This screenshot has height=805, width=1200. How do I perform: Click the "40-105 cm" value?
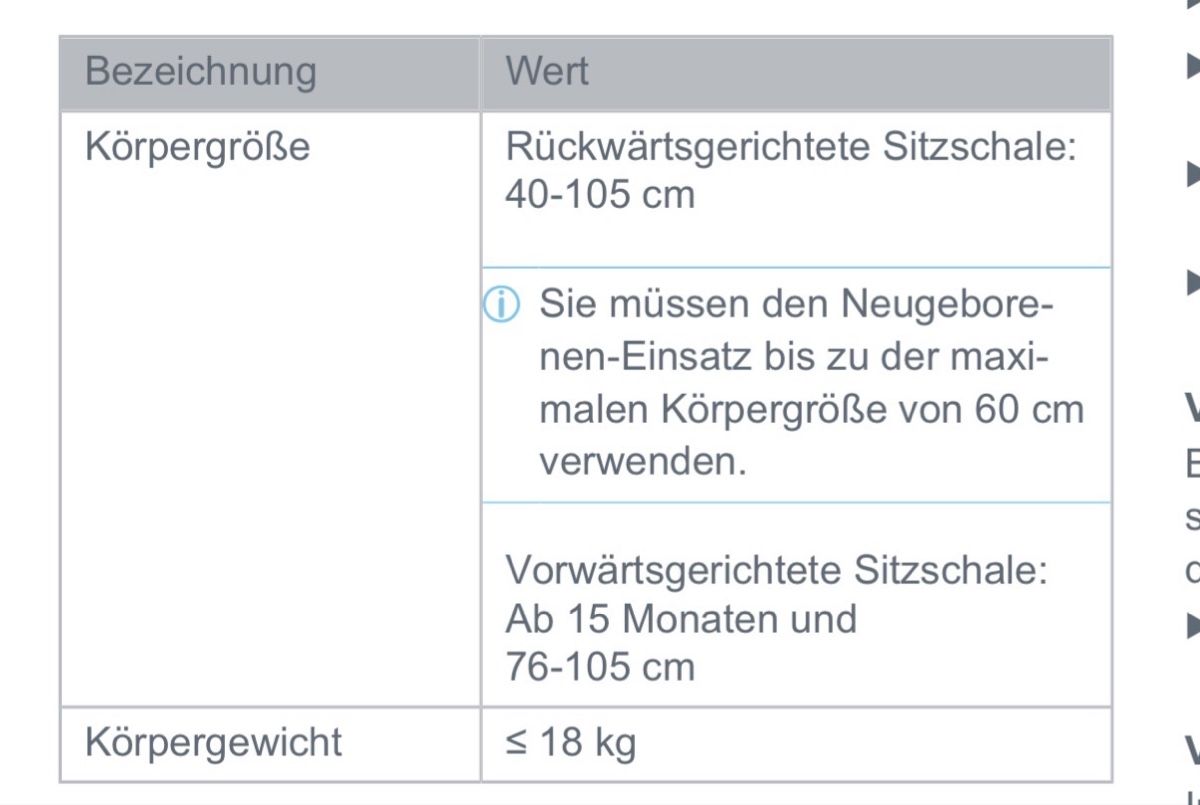[600, 194]
